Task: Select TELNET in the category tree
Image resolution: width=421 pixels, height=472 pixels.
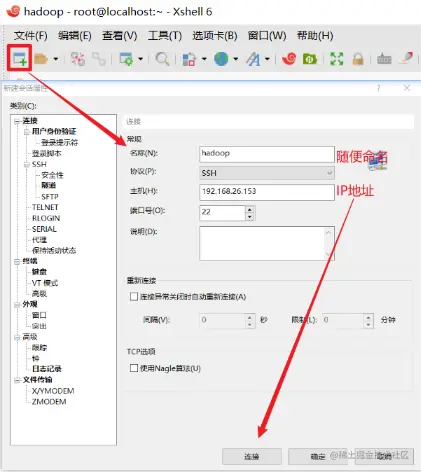Action: pyautogui.click(x=45, y=207)
